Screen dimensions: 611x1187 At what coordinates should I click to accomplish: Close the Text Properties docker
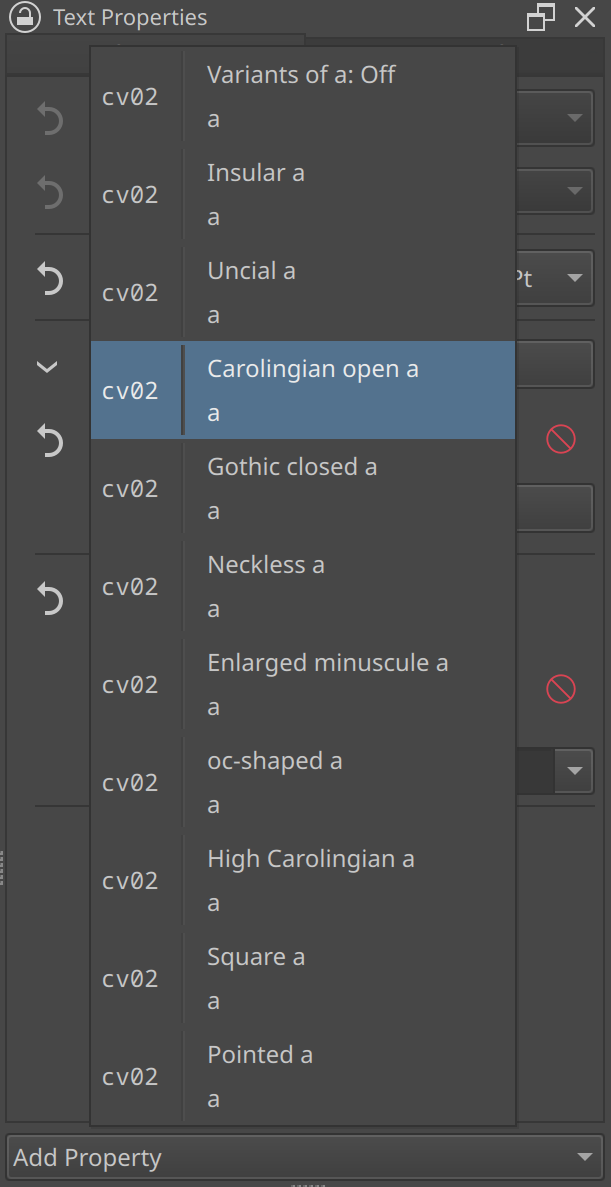click(585, 17)
